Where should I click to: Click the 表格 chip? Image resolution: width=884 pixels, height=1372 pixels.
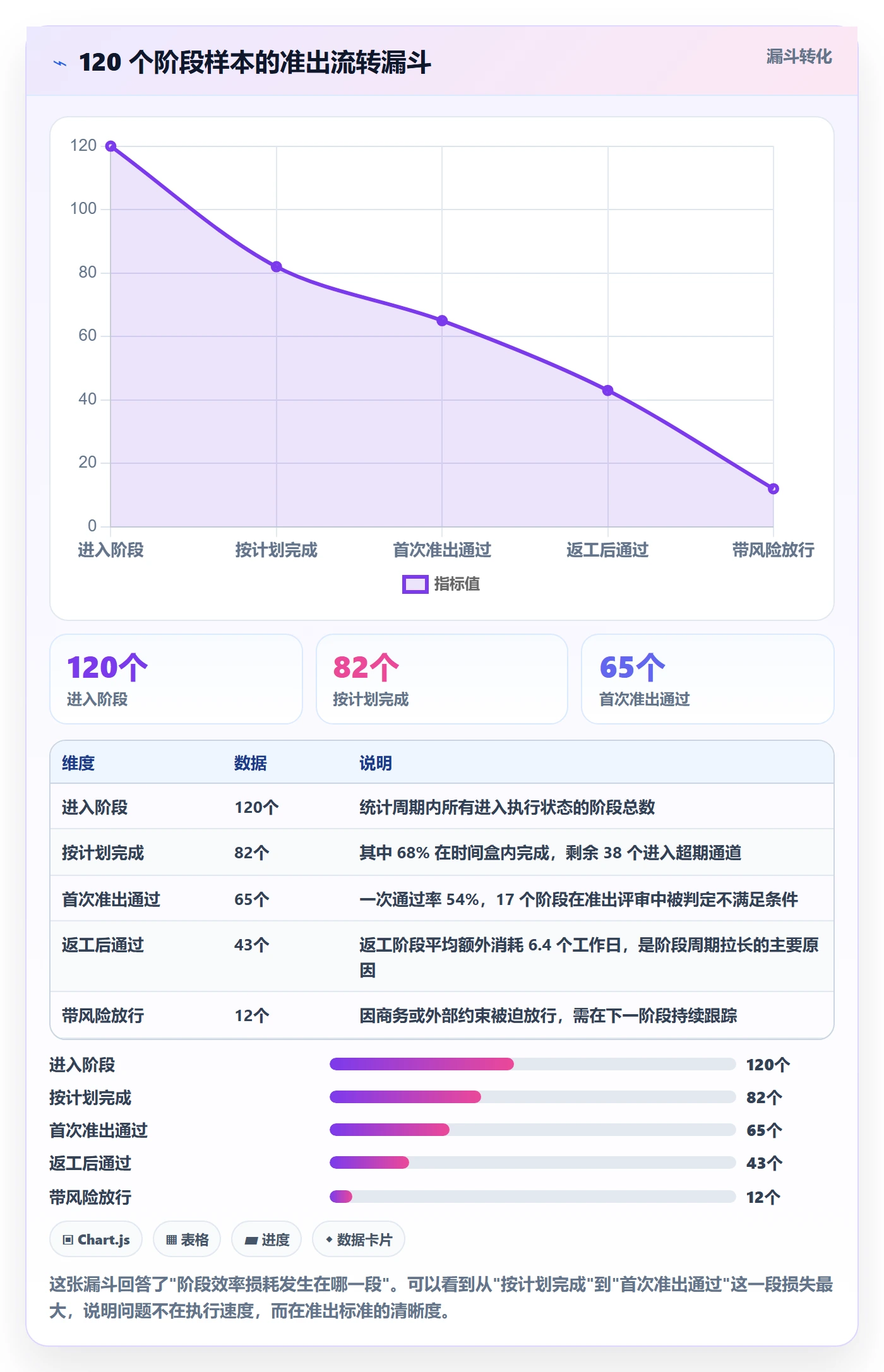click(x=187, y=1239)
